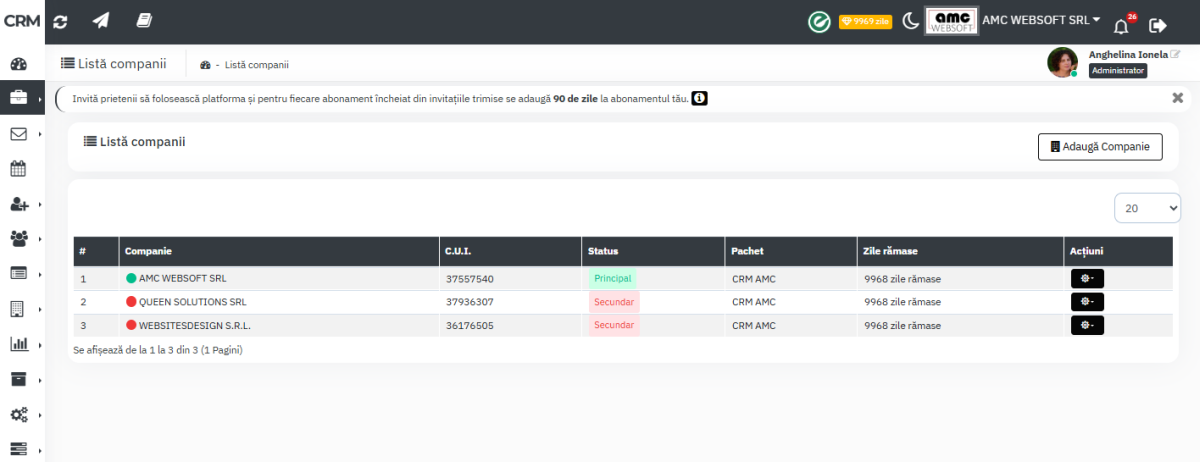Click the Adaugă Companie button
Screen dimensions: 1200x462
[1100, 147]
